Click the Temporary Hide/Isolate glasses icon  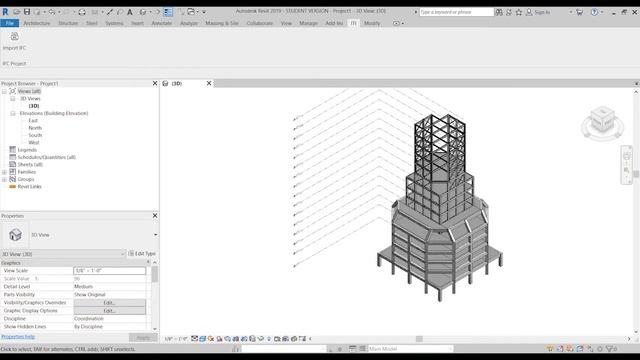tap(261, 338)
